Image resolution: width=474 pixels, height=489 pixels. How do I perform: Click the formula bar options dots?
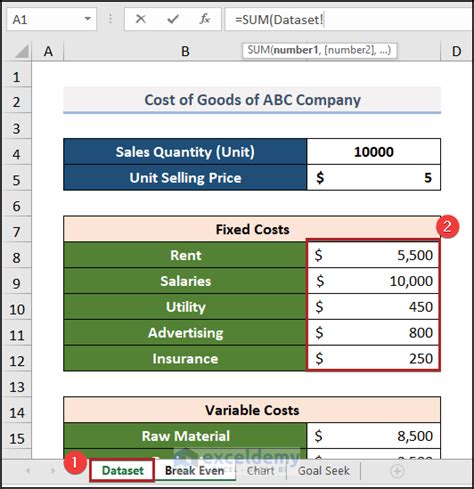coord(110,19)
